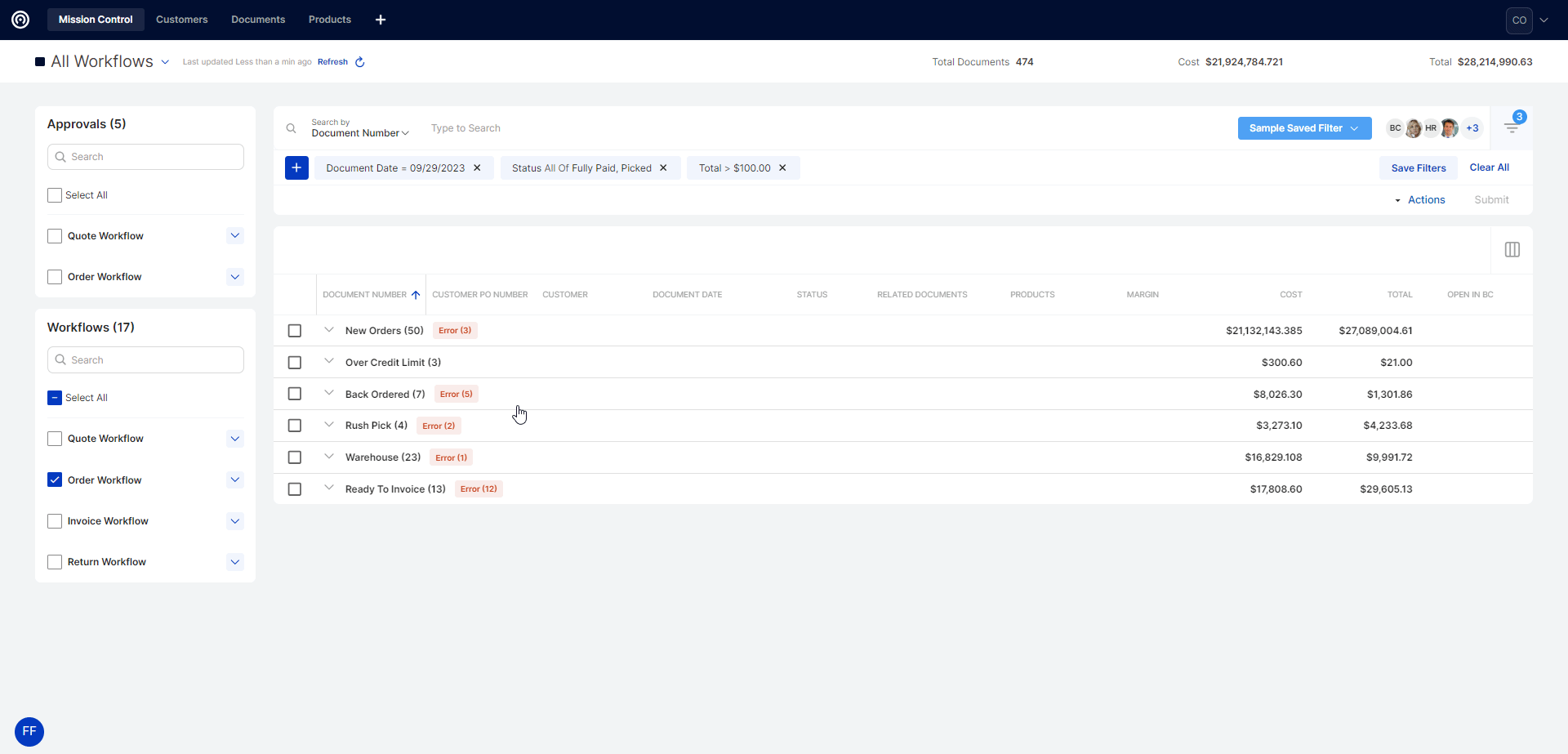
Task: Click the Save Filters button
Action: pos(1418,168)
